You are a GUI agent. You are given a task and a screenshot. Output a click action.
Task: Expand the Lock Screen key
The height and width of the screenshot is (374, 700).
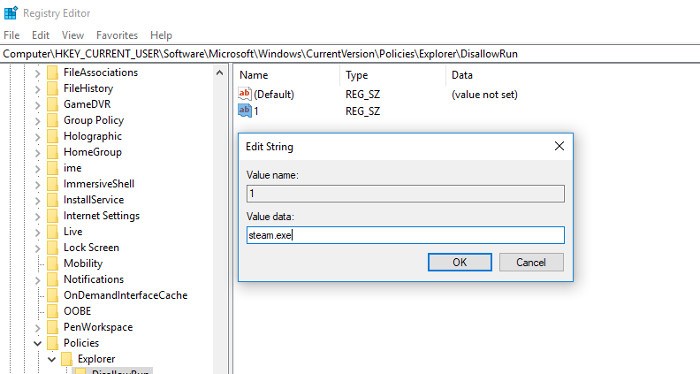[38, 248]
